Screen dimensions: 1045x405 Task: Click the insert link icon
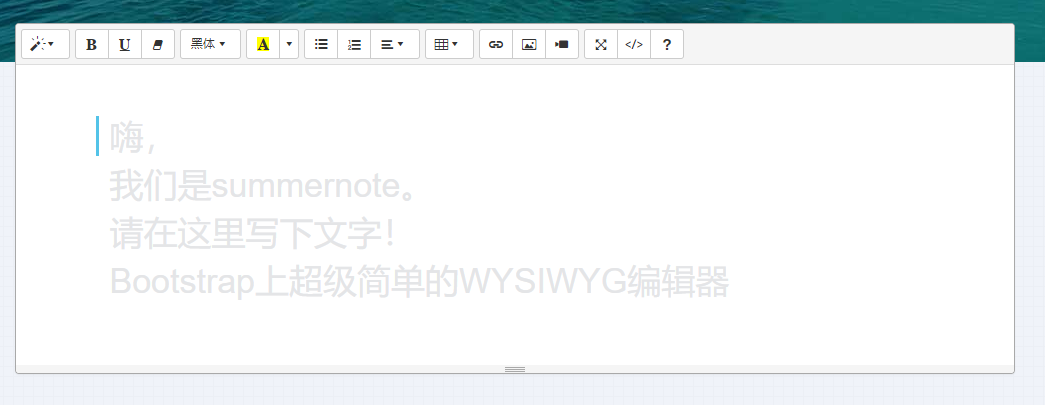[x=496, y=44]
